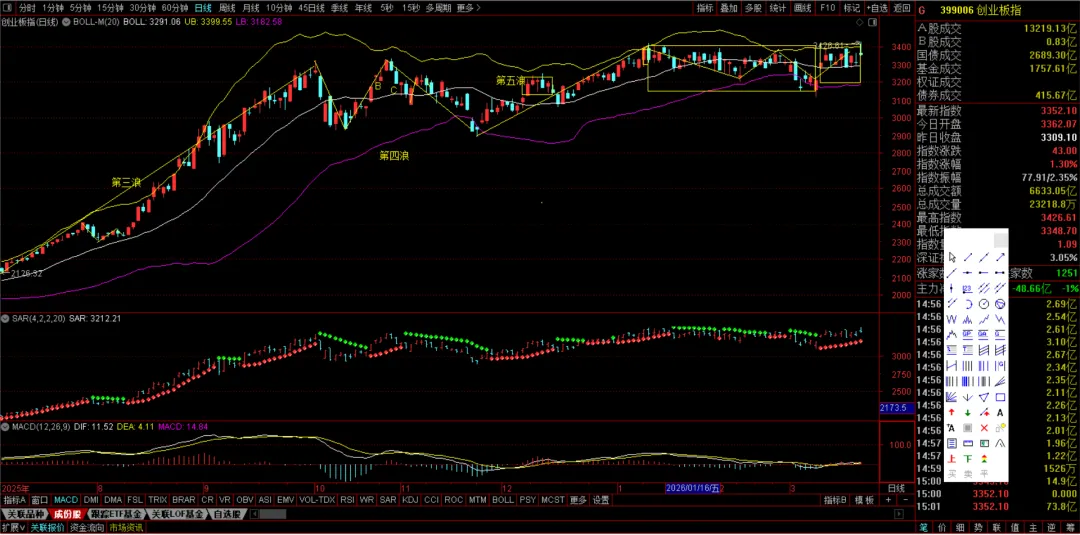
Task: Choose the downward V arrow tool
Action: click(968, 397)
